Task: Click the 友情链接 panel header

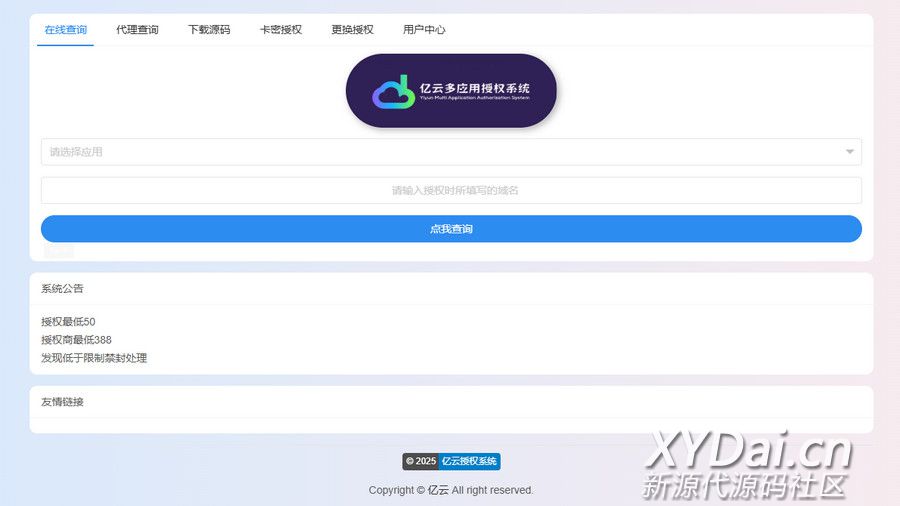Action: tap(63, 402)
